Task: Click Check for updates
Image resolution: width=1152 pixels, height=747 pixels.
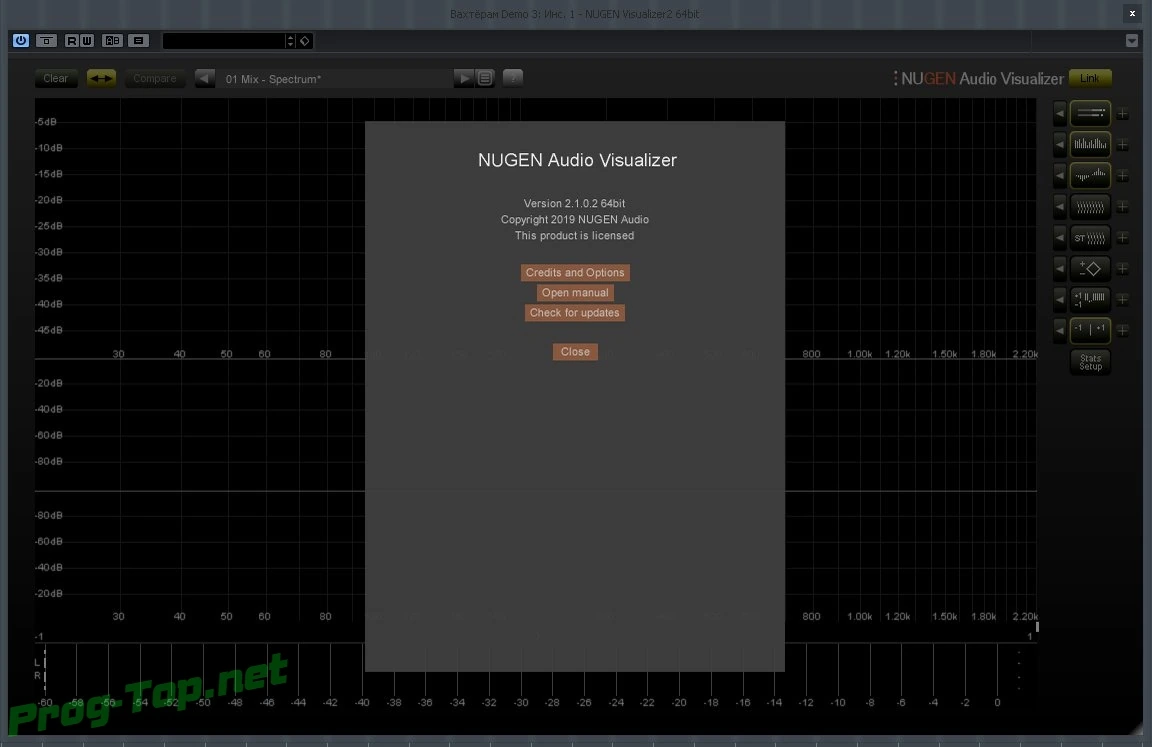Action: point(575,313)
